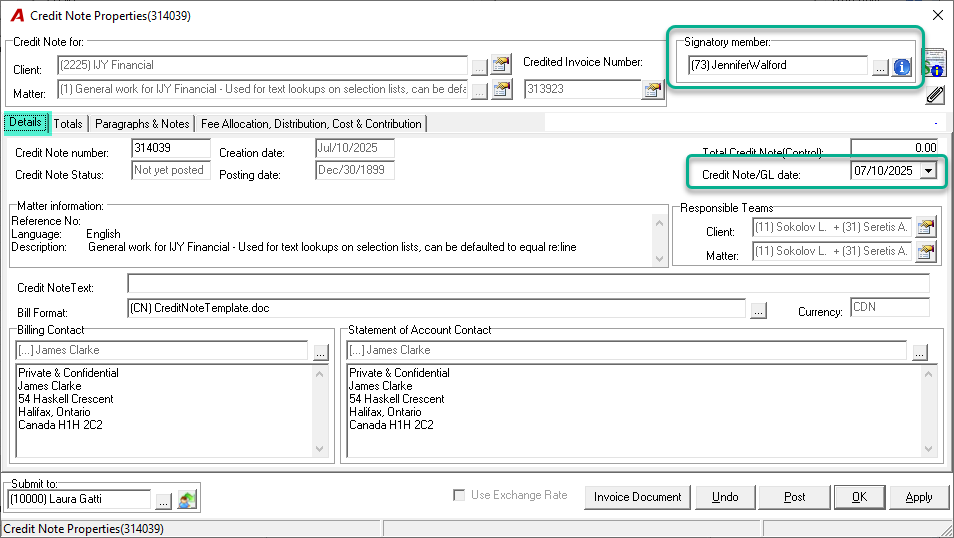
Task: Open Fee Allocation, Distribution, Cost & Contribution tab
Action: tap(311, 124)
